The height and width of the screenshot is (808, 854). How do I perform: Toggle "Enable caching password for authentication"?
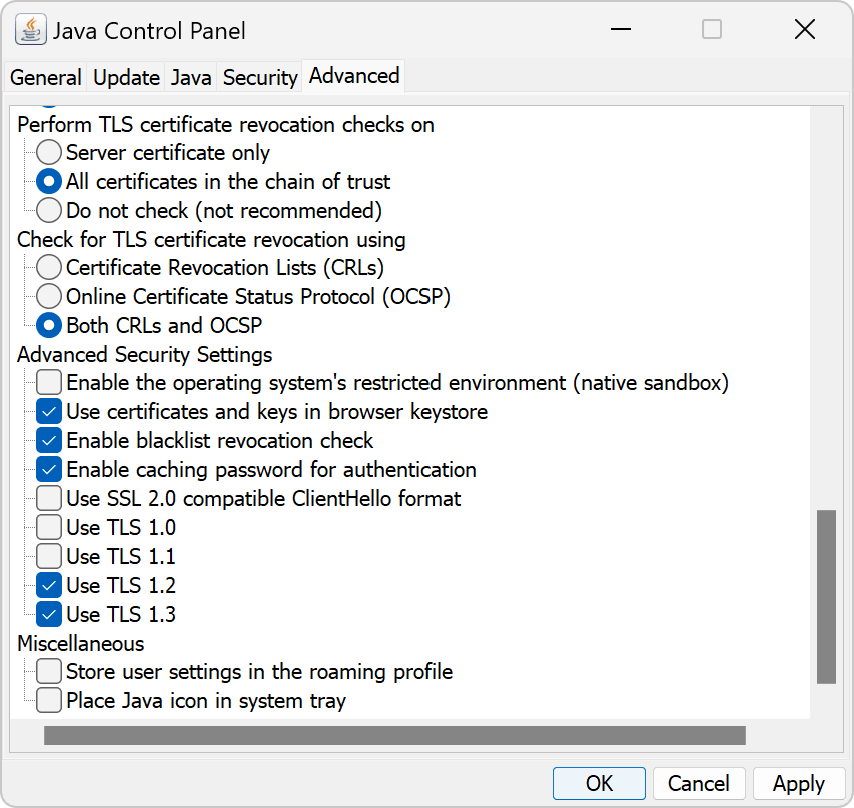(x=48, y=469)
